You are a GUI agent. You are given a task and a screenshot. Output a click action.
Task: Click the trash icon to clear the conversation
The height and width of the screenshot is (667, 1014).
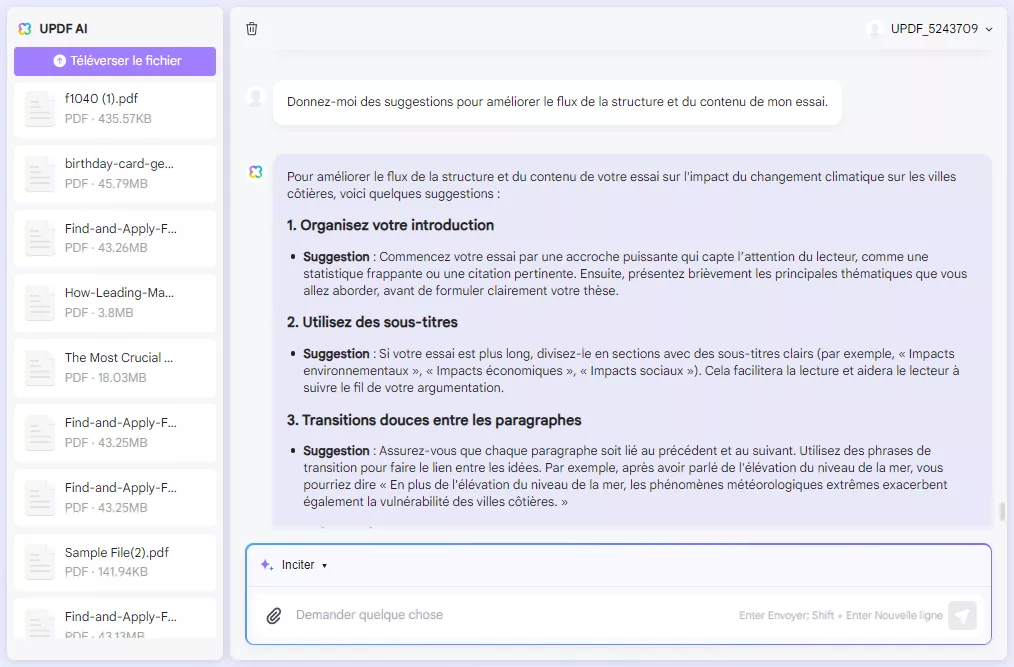point(252,29)
